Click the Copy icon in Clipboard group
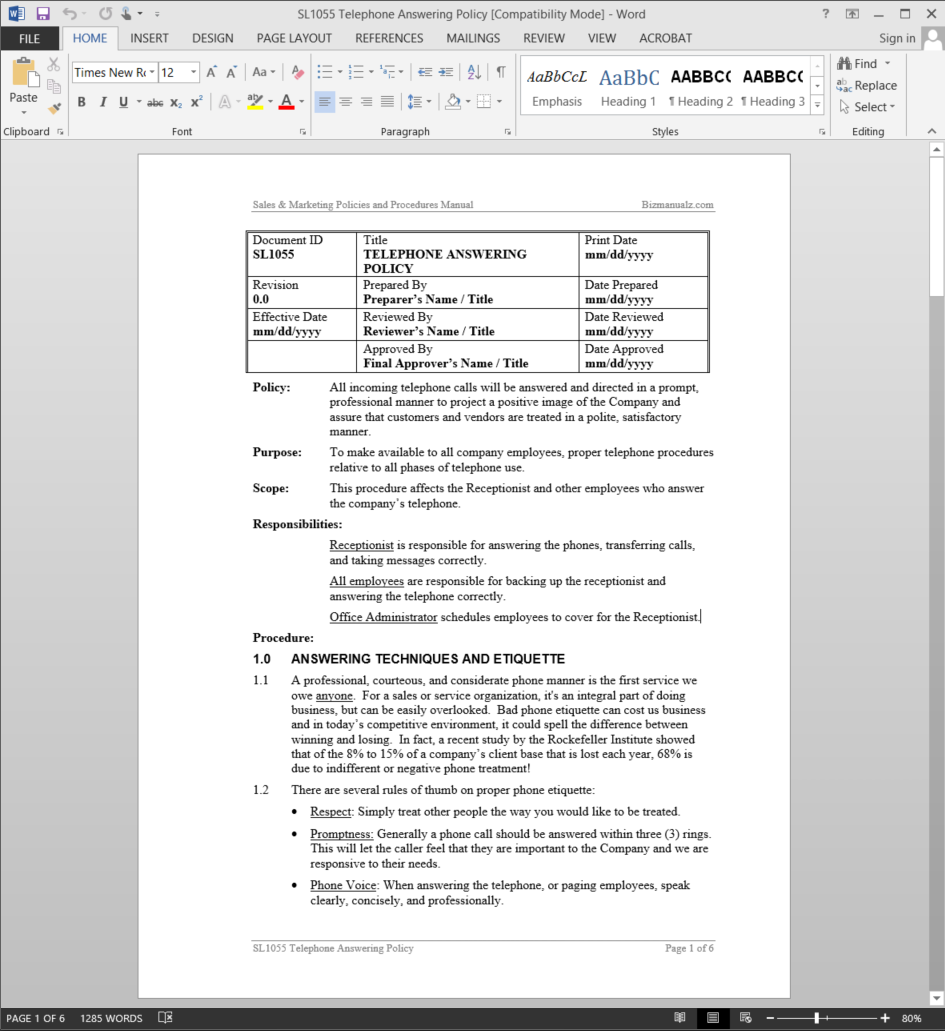945x1031 pixels. click(53, 86)
